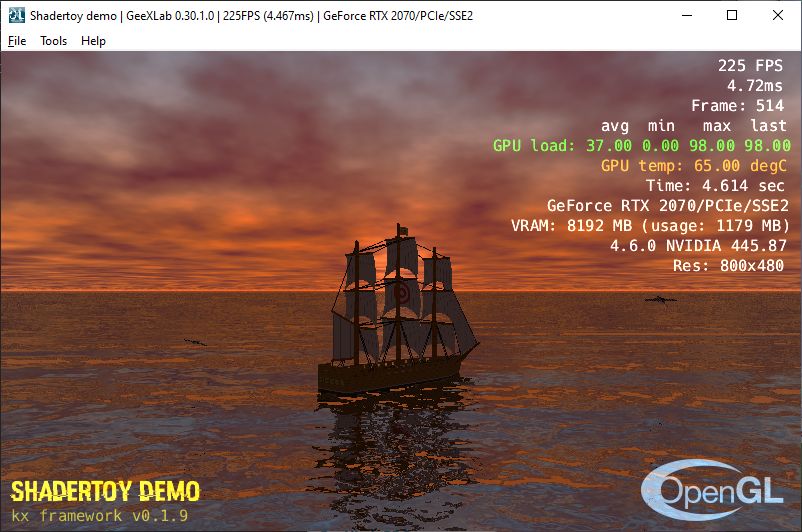Open the Help menu
The height and width of the screenshot is (532, 802).
[x=93, y=41]
